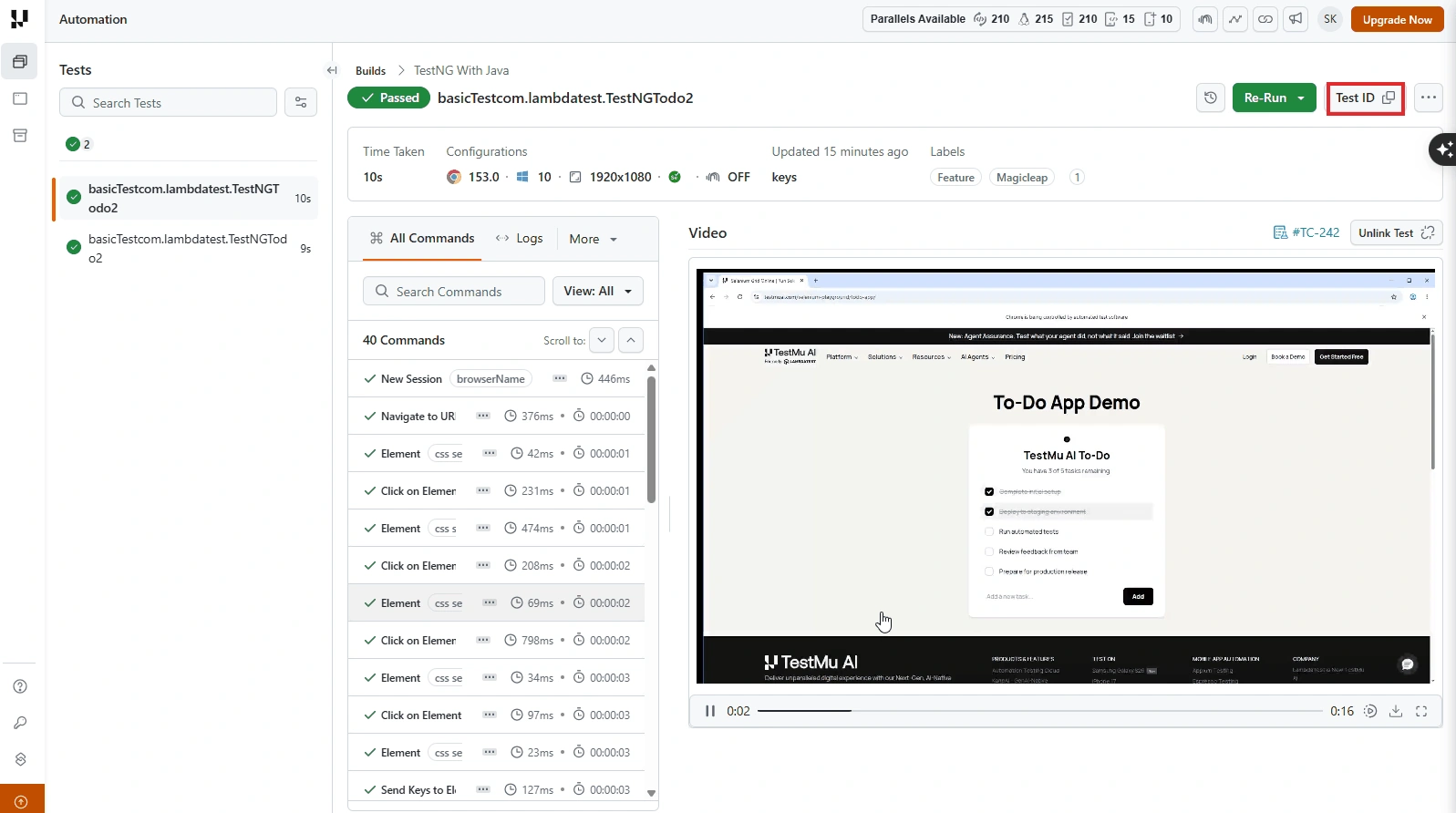Open the chat bubble in video
The width and height of the screenshot is (1456, 813).
point(1408,664)
